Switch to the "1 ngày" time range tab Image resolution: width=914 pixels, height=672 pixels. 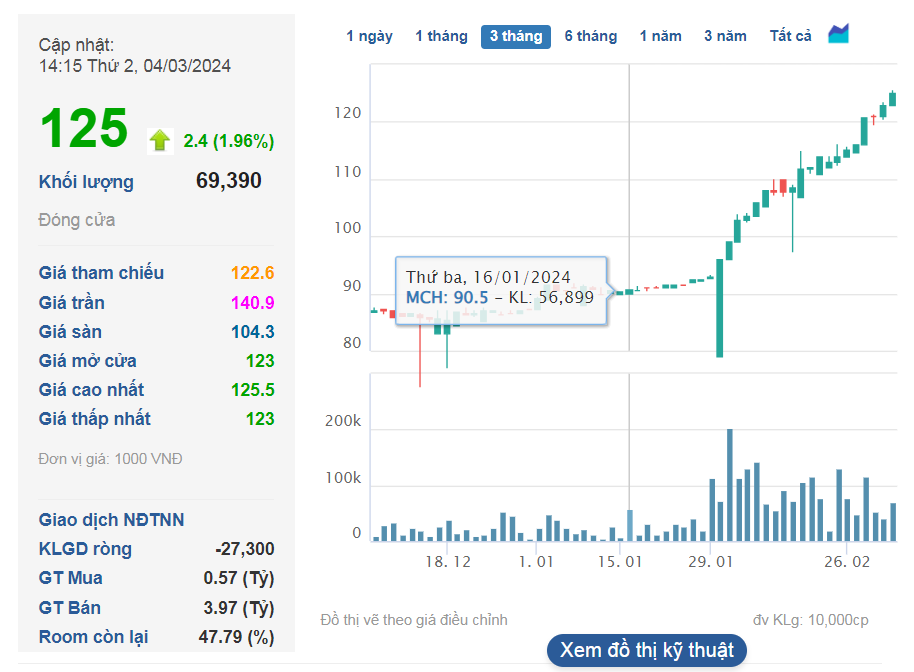tap(367, 34)
